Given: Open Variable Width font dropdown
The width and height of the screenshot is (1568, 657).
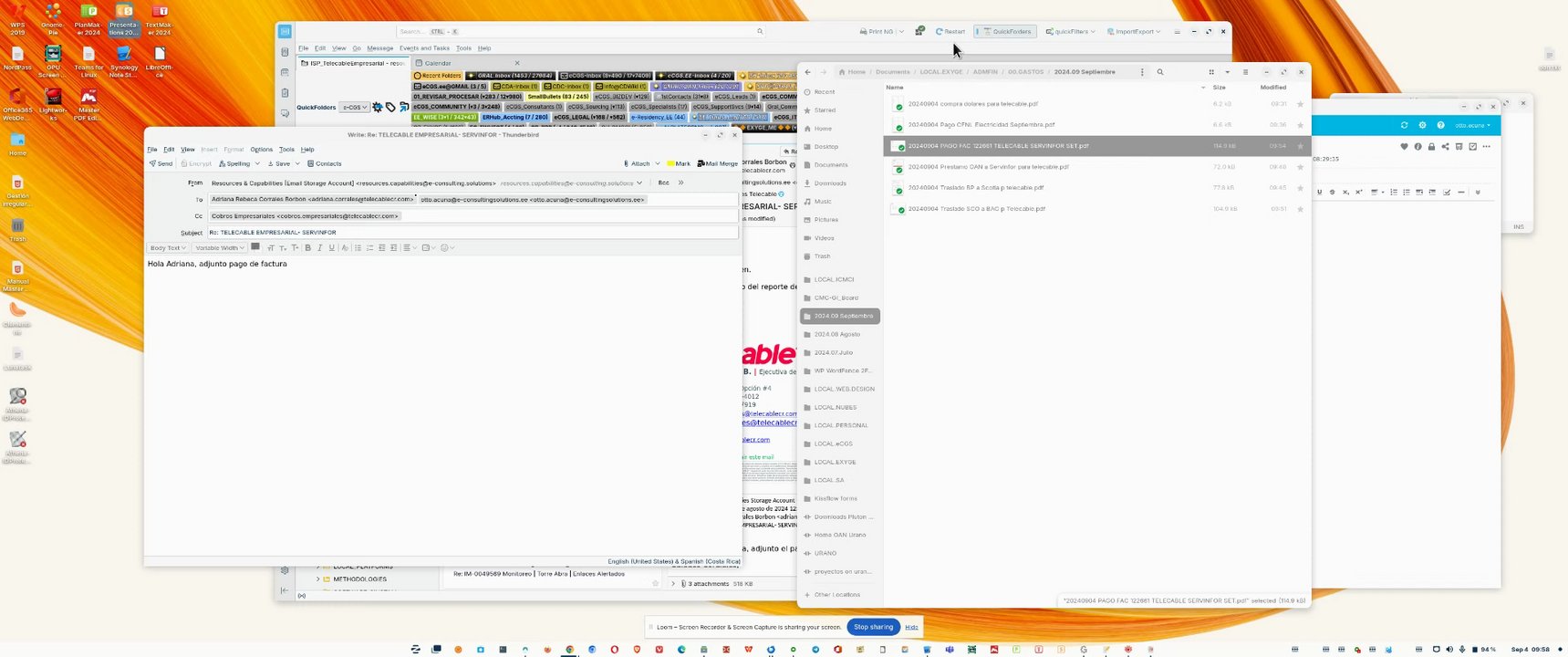Looking at the screenshot, I should click(220, 247).
